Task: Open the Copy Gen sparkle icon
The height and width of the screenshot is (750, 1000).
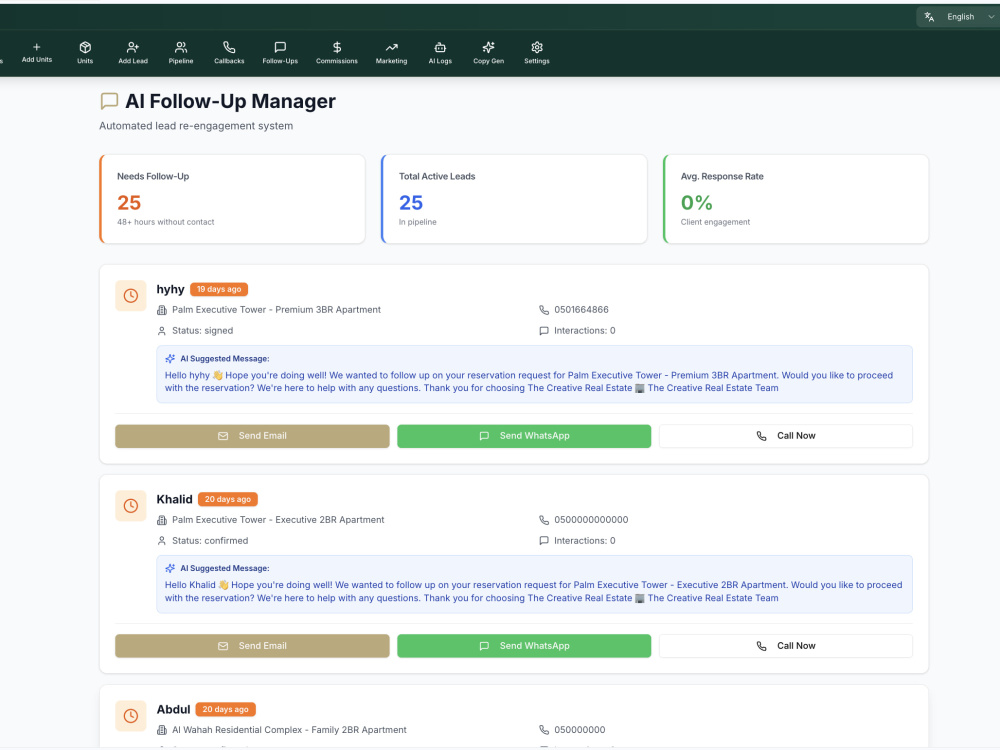Action: click(x=489, y=47)
